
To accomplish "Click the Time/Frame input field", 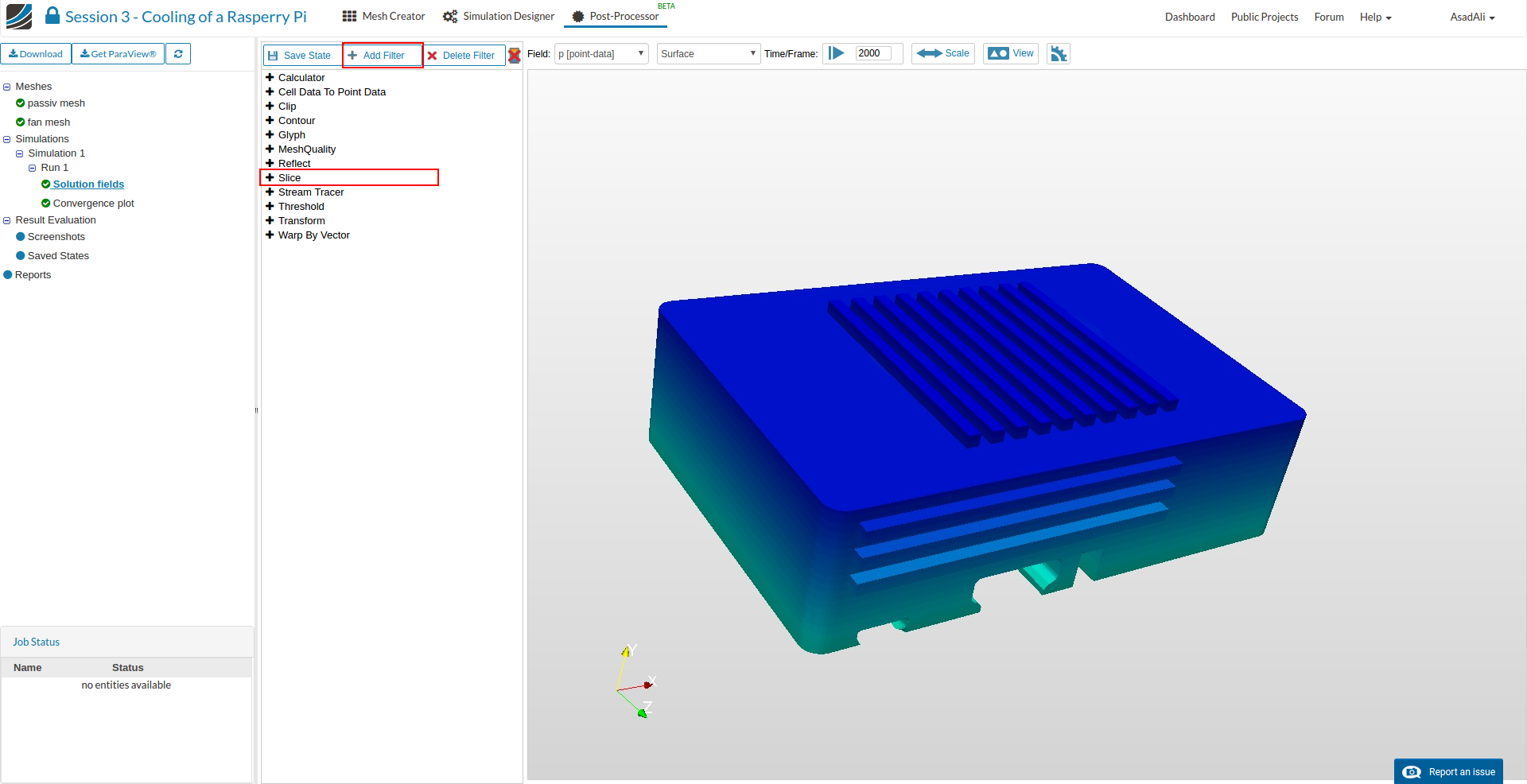I will (872, 53).
